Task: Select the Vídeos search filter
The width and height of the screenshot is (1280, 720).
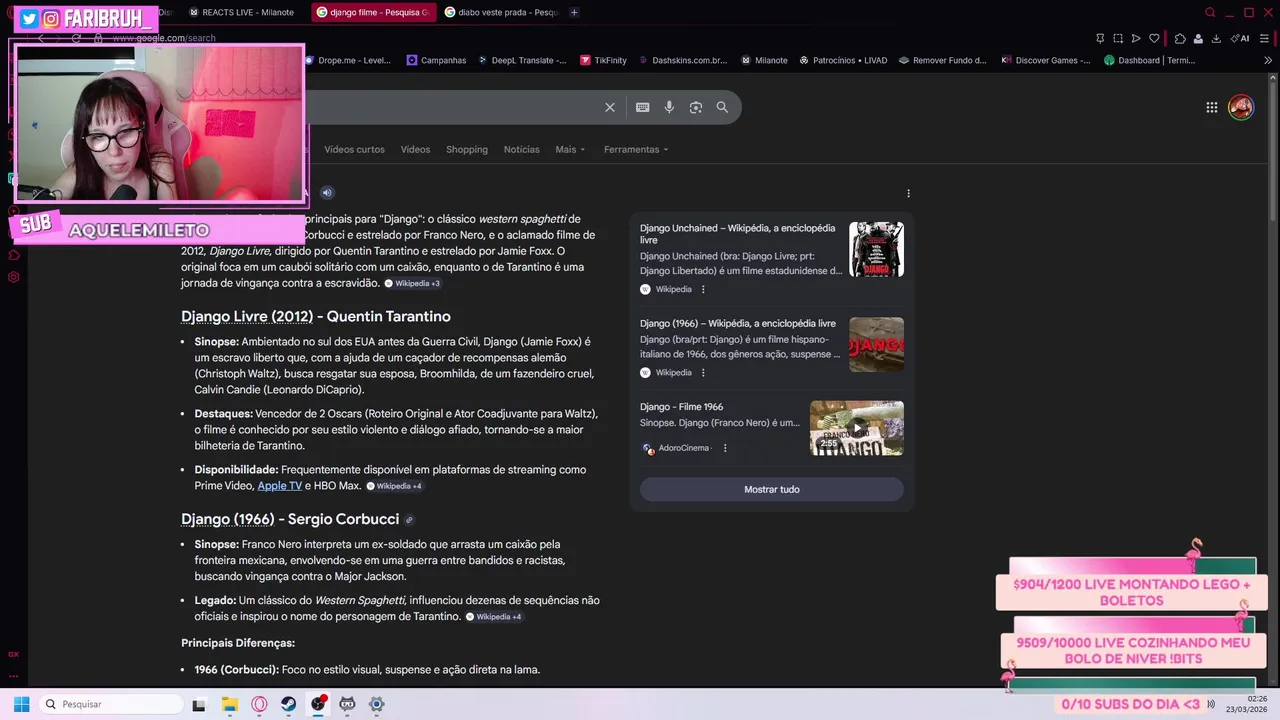Action: point(415,149)
